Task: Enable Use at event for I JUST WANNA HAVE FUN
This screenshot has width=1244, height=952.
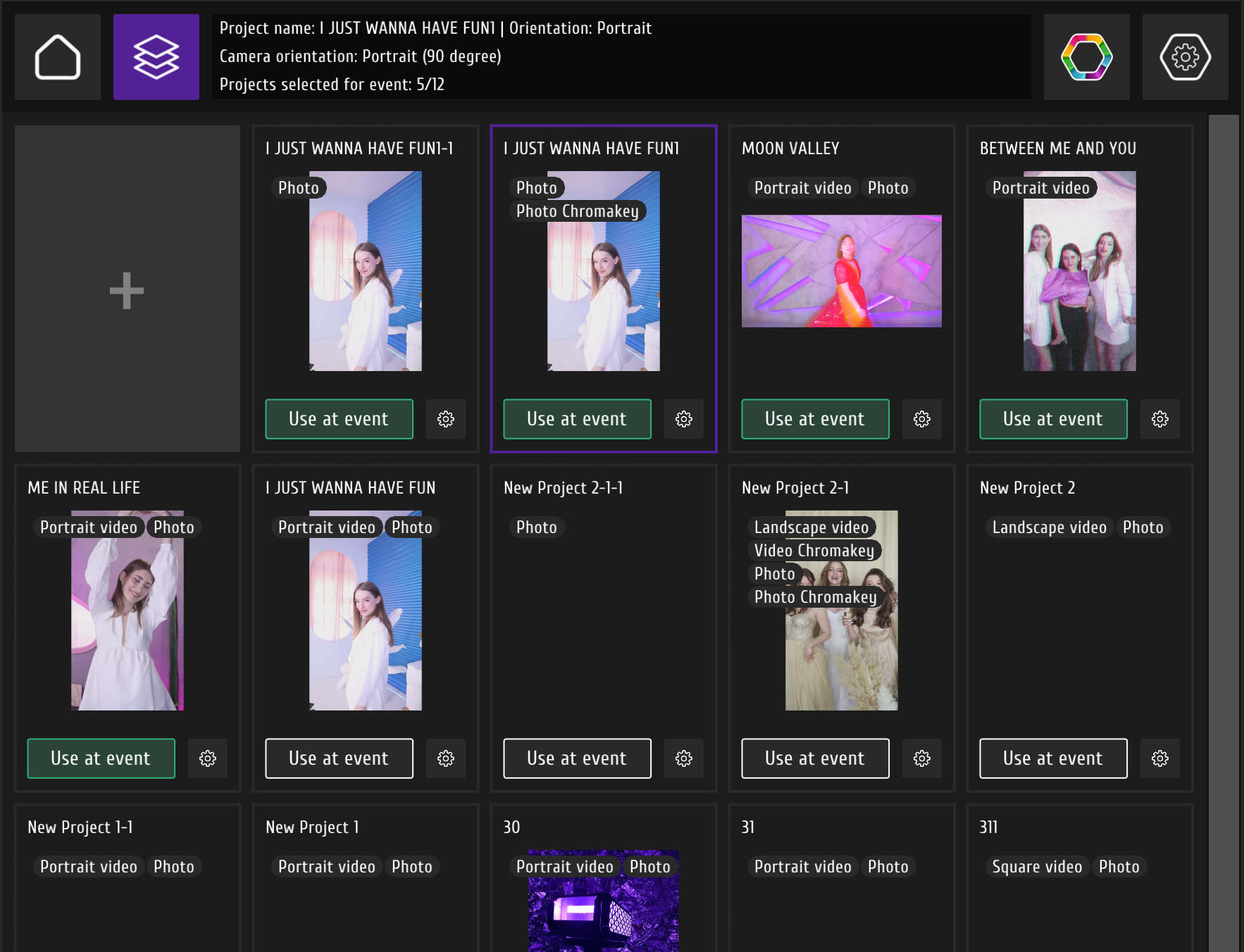Action: (339, 758)
